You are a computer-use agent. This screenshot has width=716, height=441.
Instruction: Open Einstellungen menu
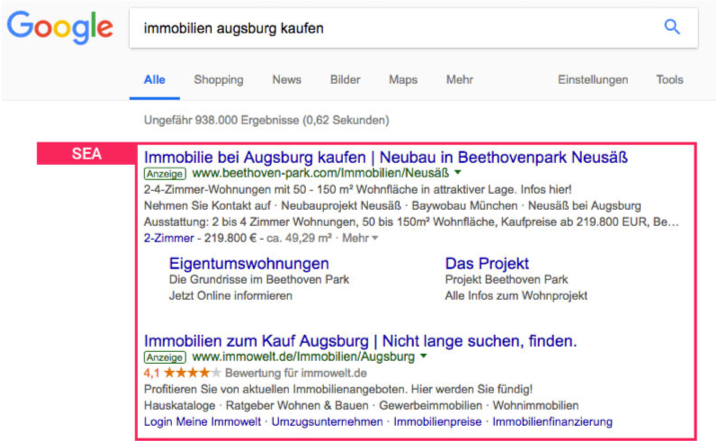pos(593,79)
